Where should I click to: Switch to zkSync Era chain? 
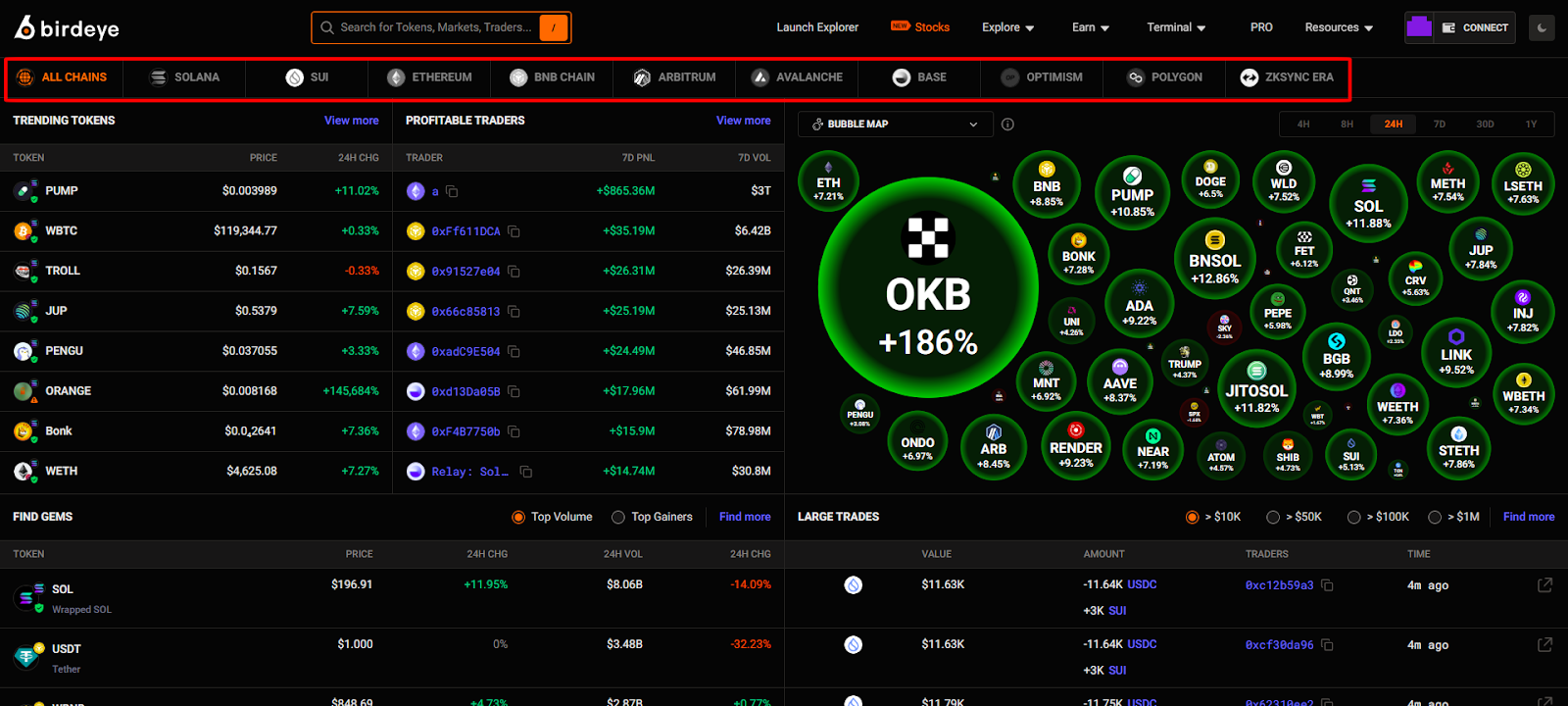(1287, 77)
